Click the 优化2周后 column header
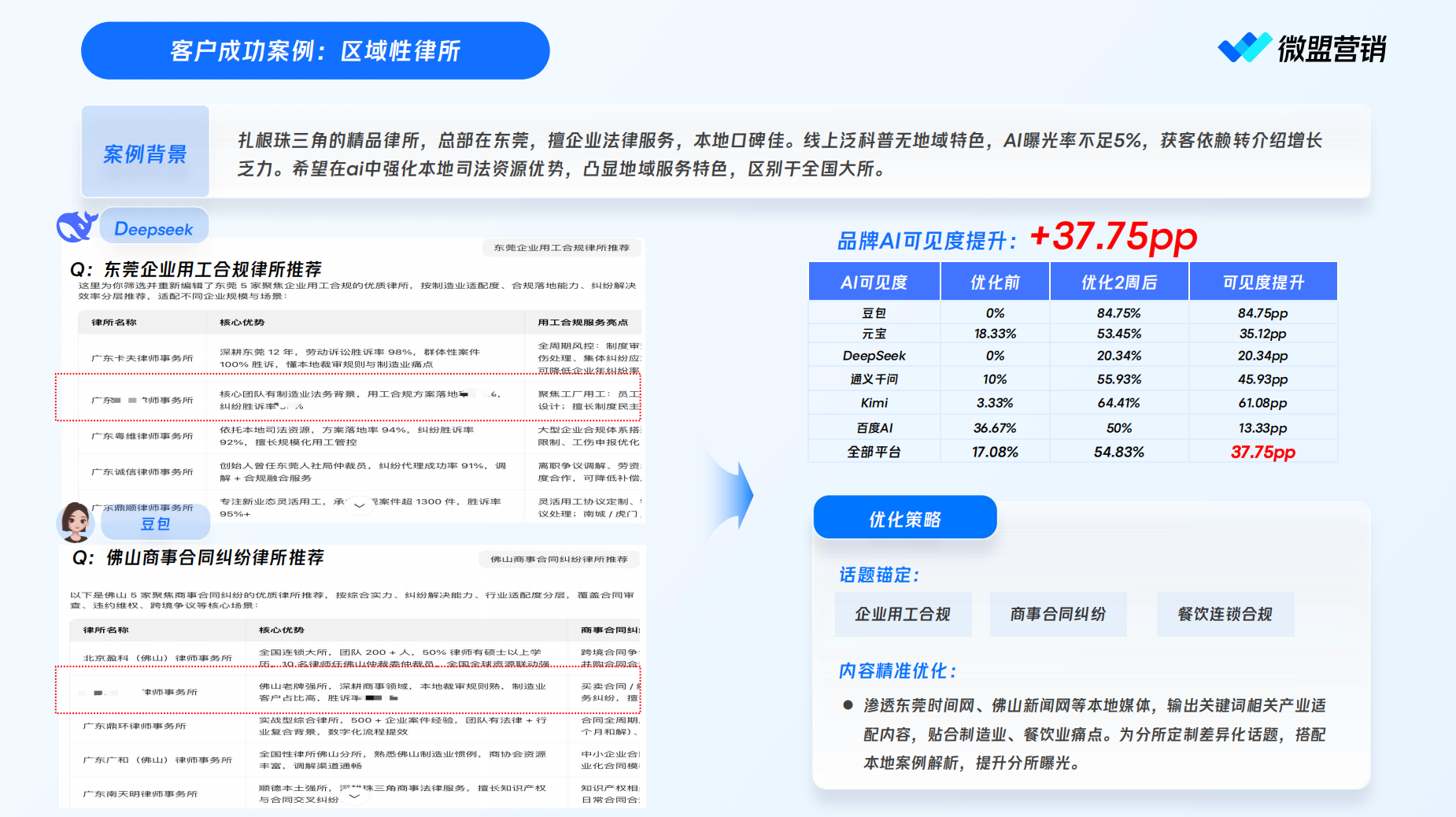 pyautogui.click(x=1119, y=282)
